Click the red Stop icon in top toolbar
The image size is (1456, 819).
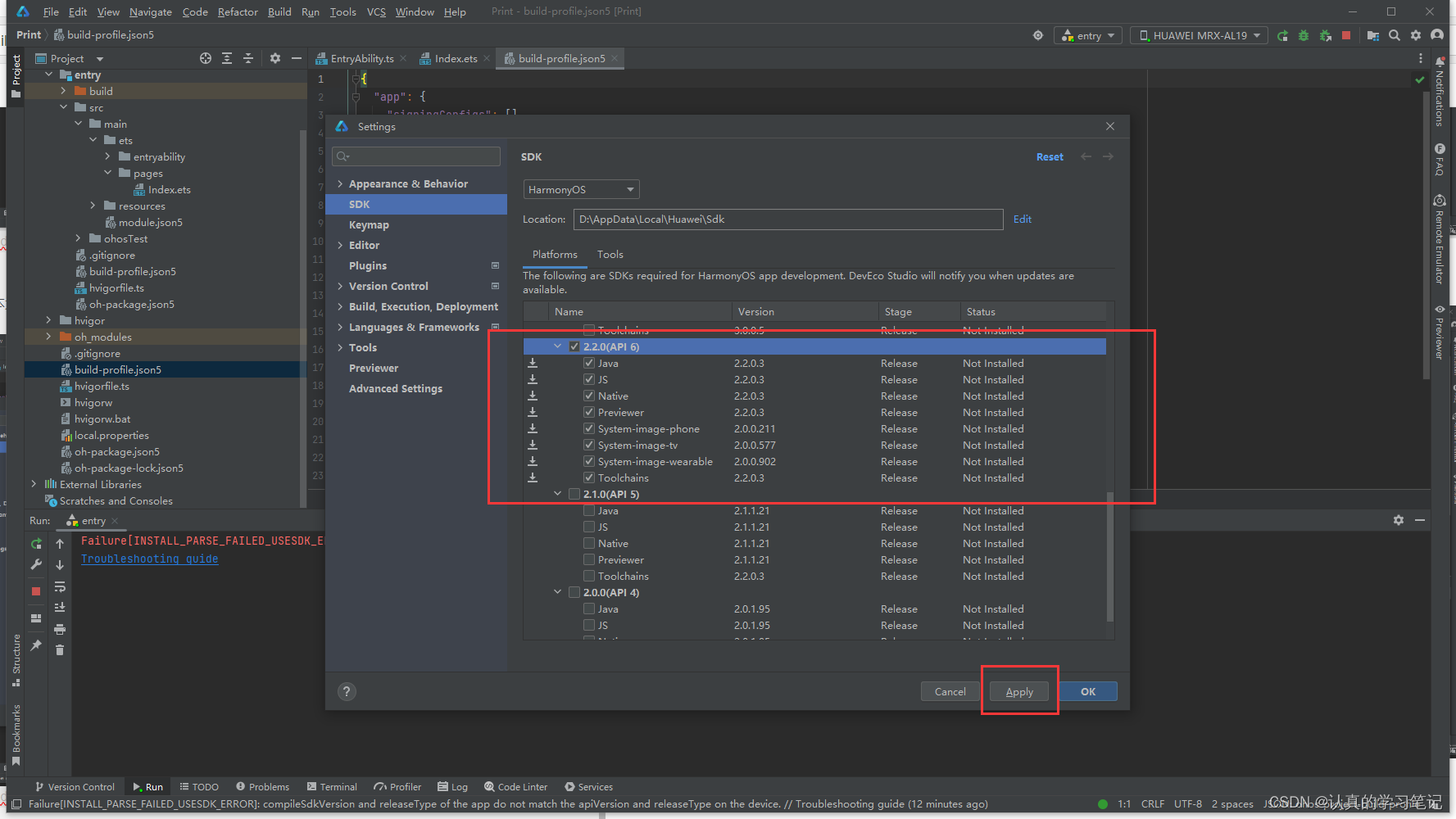(1346, 35)
